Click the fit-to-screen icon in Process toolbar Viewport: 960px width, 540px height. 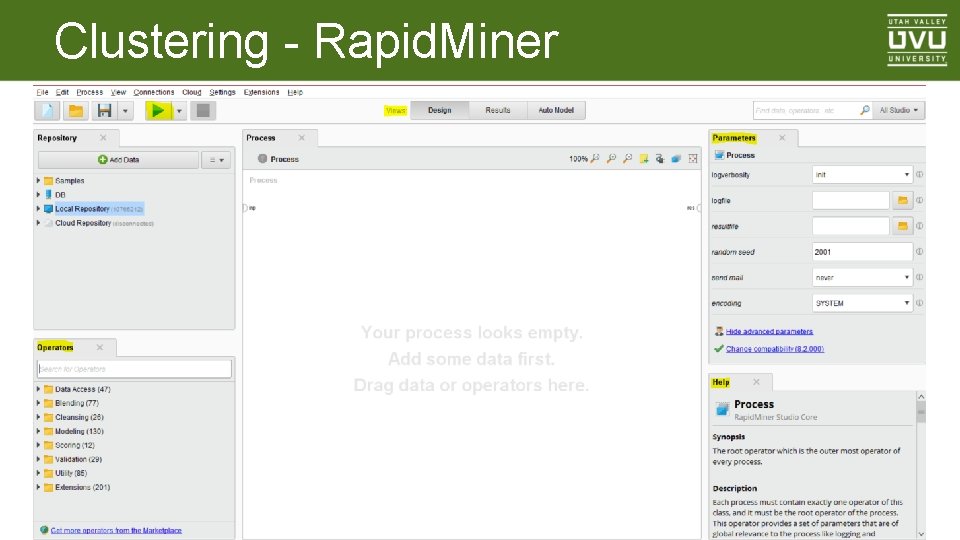[693, 159]
